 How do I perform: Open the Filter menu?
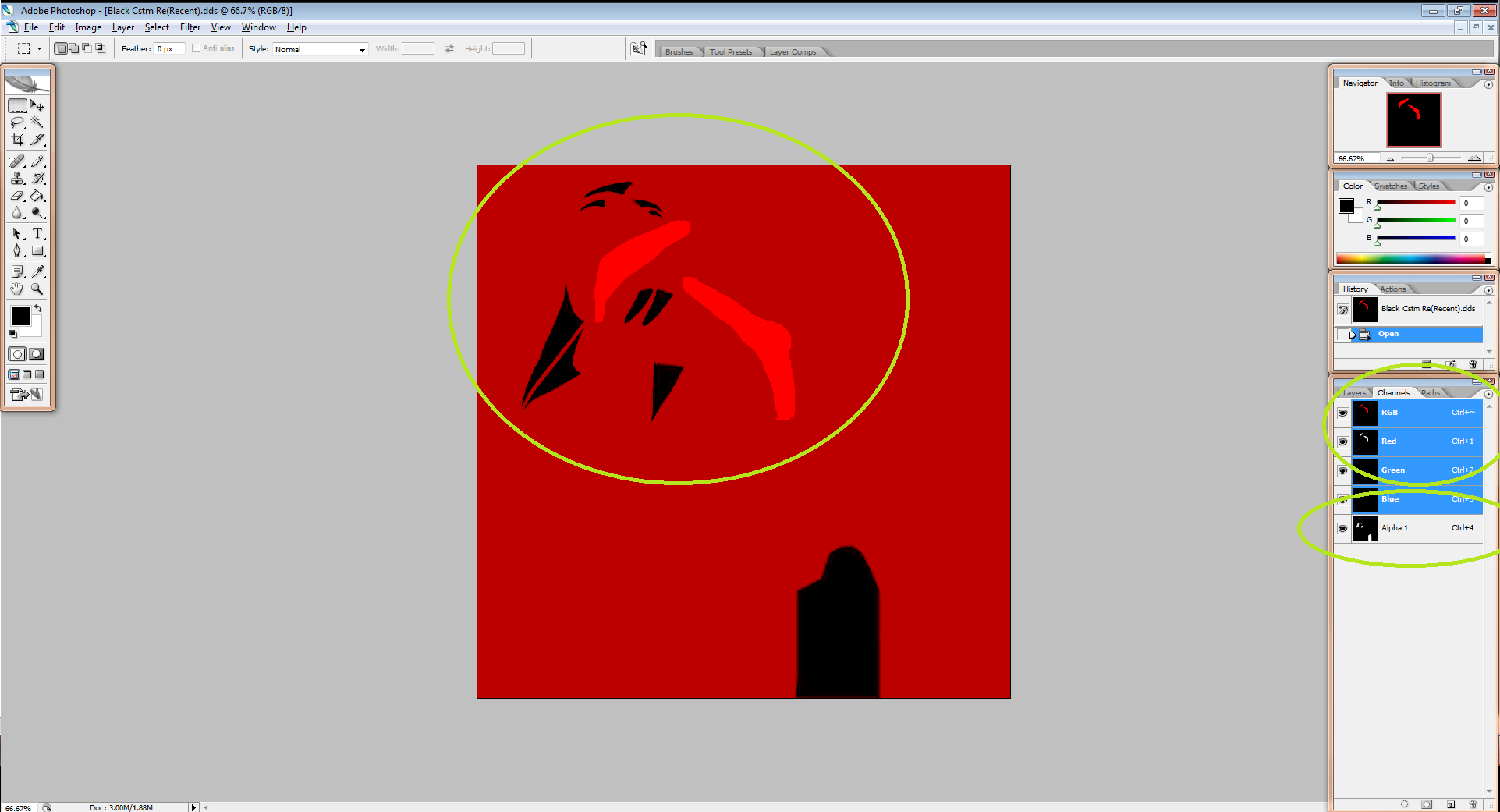(x=190, y=27)
